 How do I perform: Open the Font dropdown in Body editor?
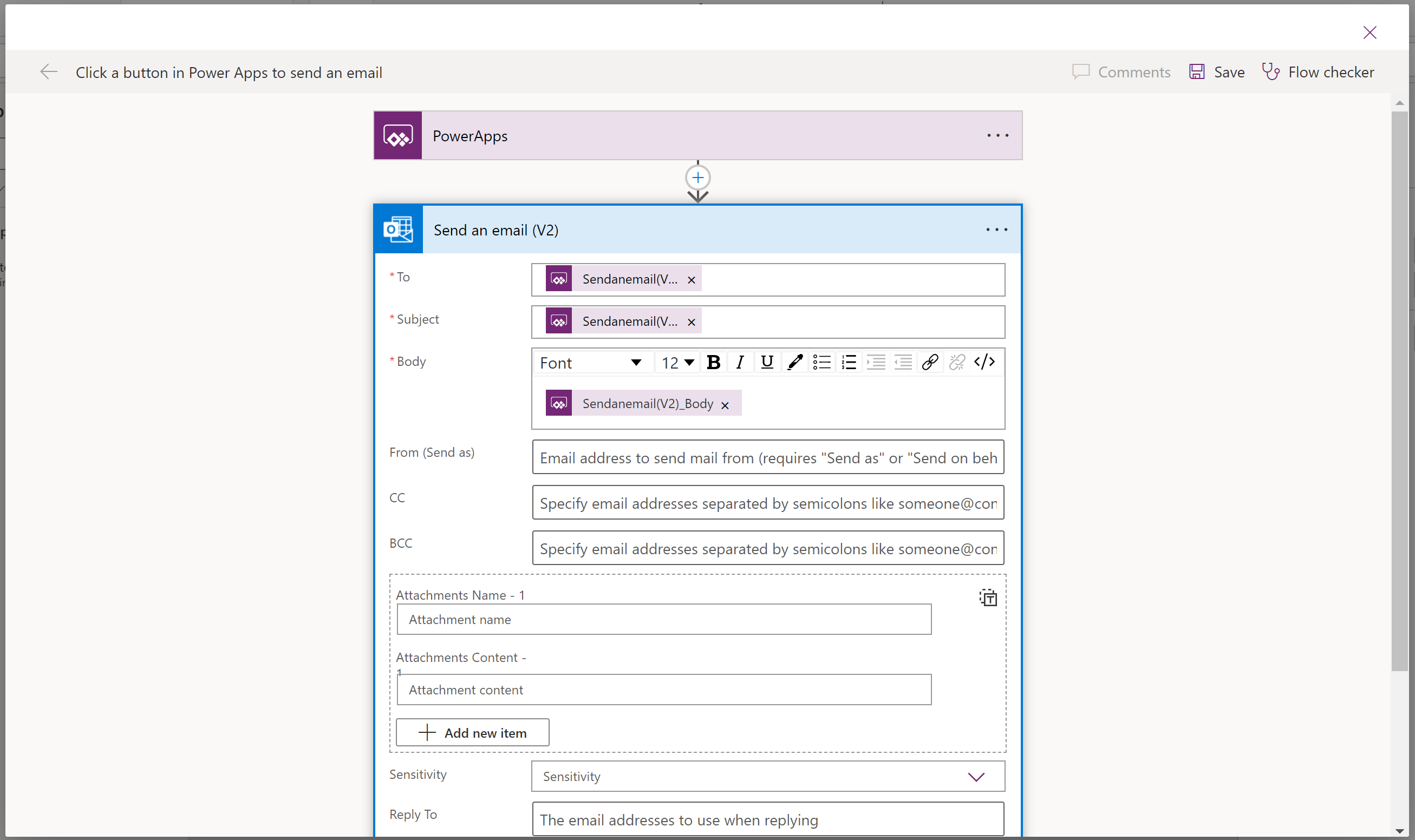tap(588, 362)
